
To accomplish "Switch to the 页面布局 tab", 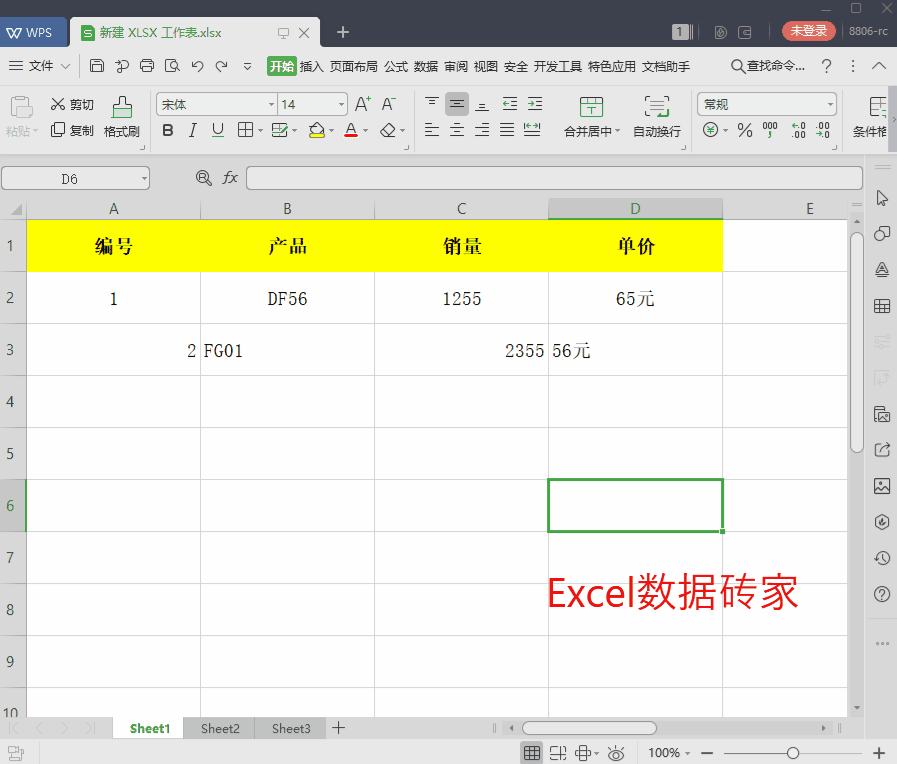I will coord(354,66).
